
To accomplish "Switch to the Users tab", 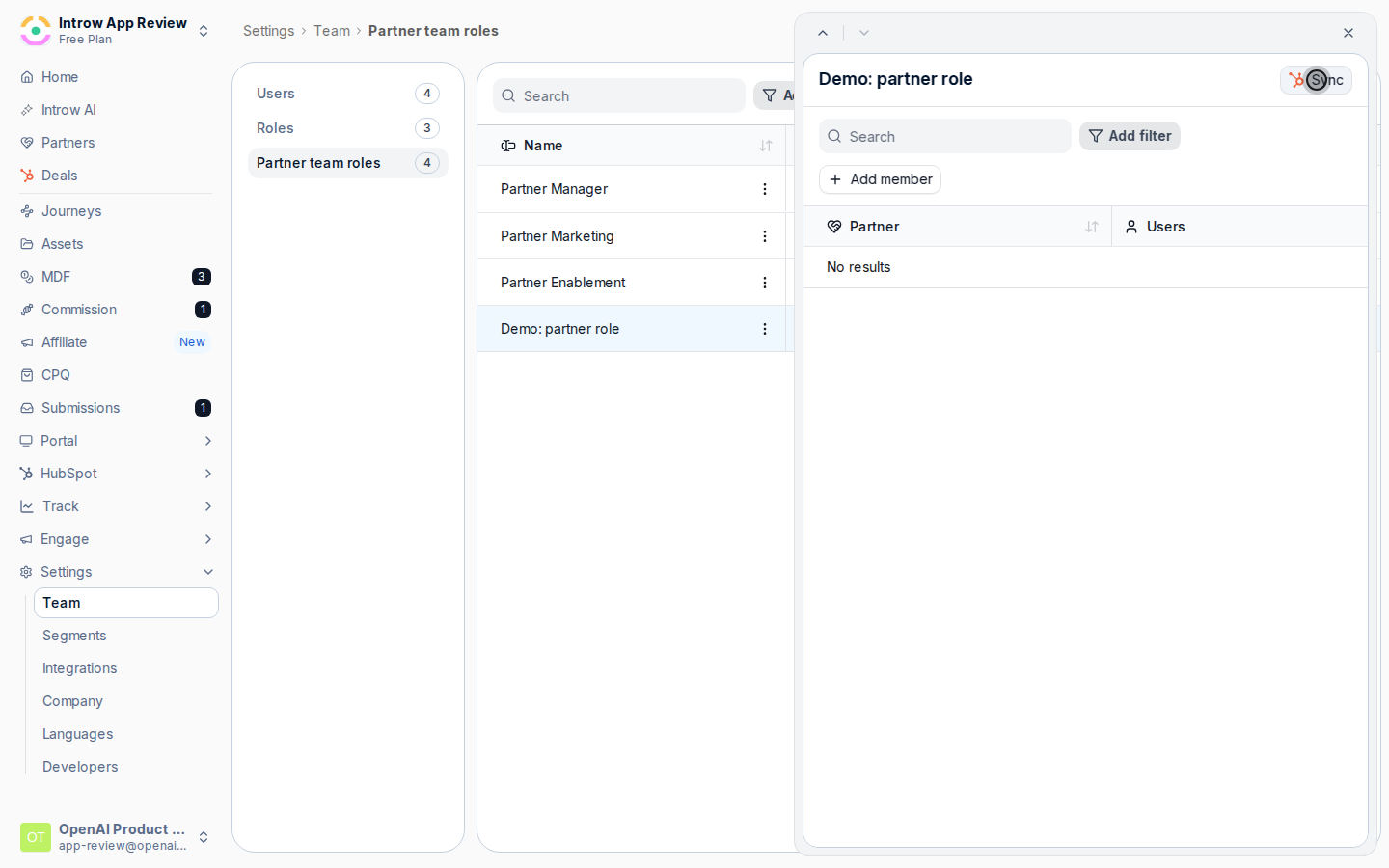I will [x=348, y=94].
